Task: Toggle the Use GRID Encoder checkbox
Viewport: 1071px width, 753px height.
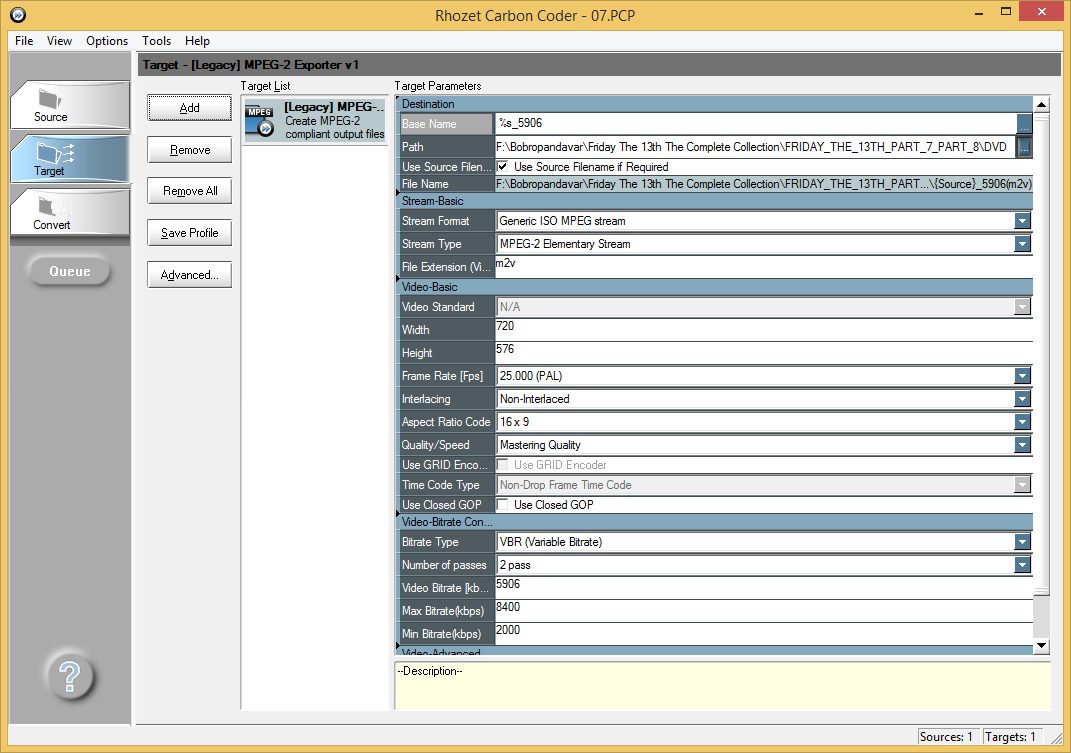Action: [503, 465]
